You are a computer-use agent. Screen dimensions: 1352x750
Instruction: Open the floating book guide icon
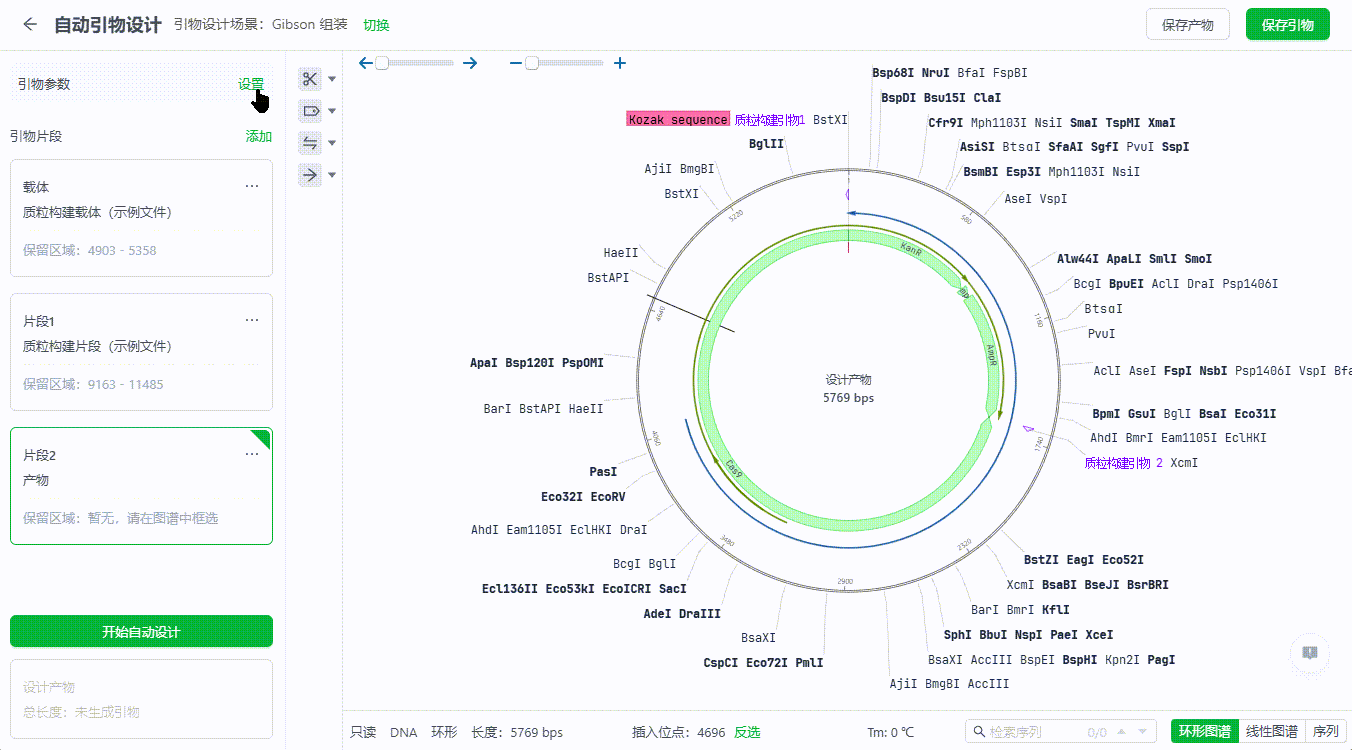point(1309,652)
